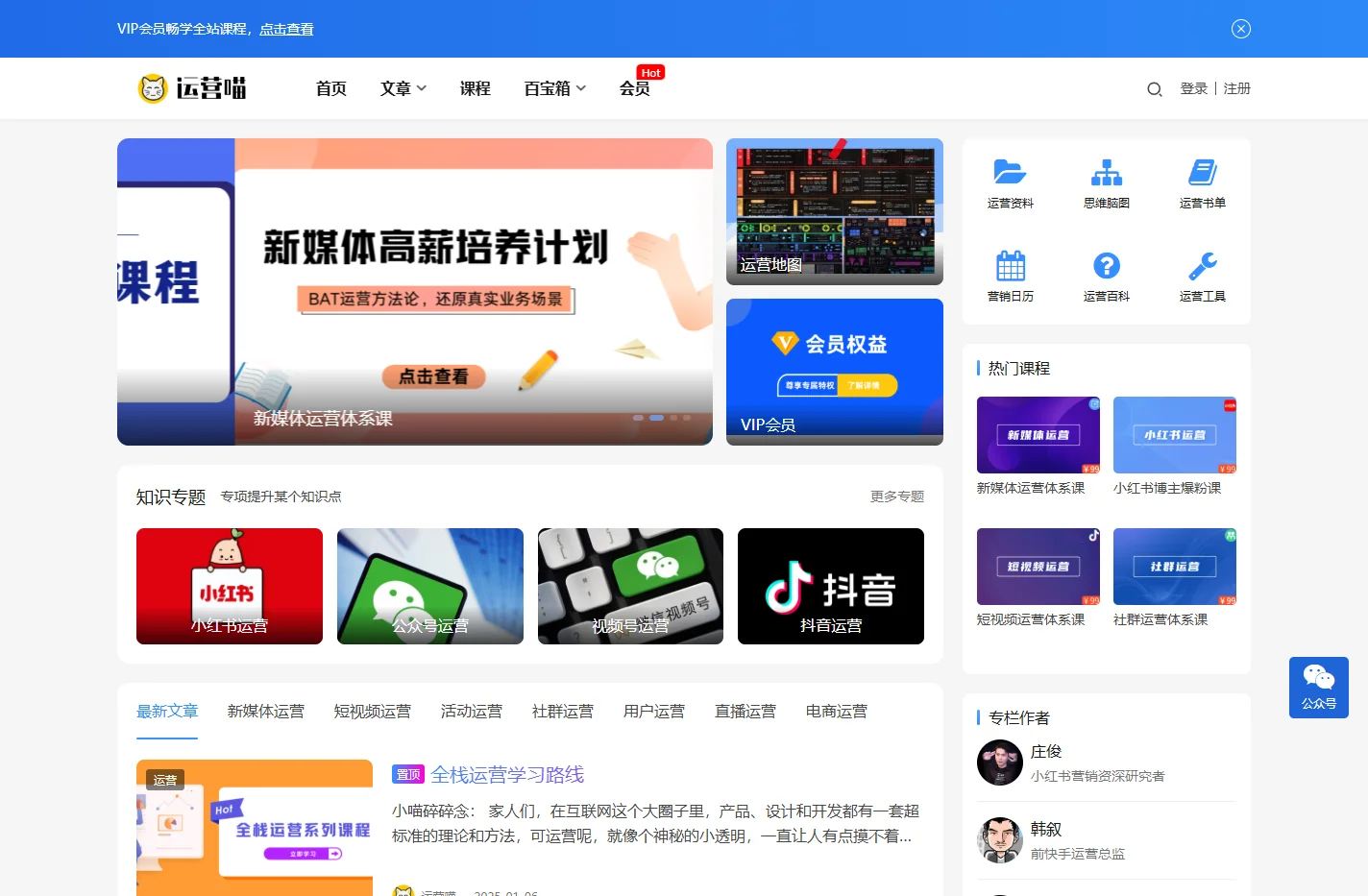Viewport: 1368px width, 896px height.
Task: Open 新媒体运营体系课 course thumbnail
Action: point(1038,435)
